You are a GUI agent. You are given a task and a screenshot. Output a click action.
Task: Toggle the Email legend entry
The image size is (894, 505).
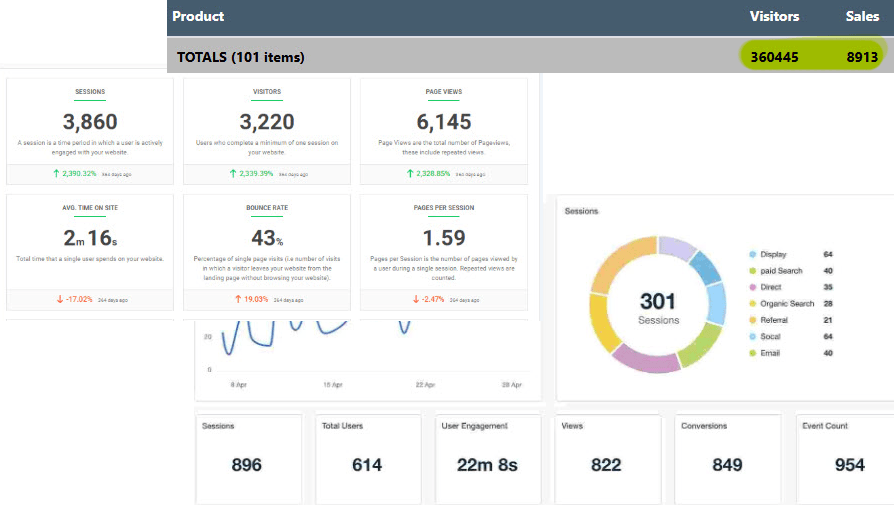point(771,353)
